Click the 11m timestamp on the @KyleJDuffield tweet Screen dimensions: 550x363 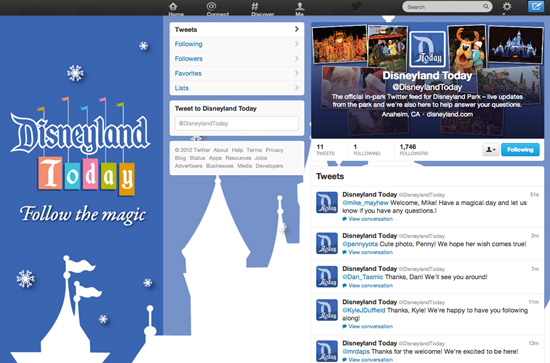(x=534, y=302)
